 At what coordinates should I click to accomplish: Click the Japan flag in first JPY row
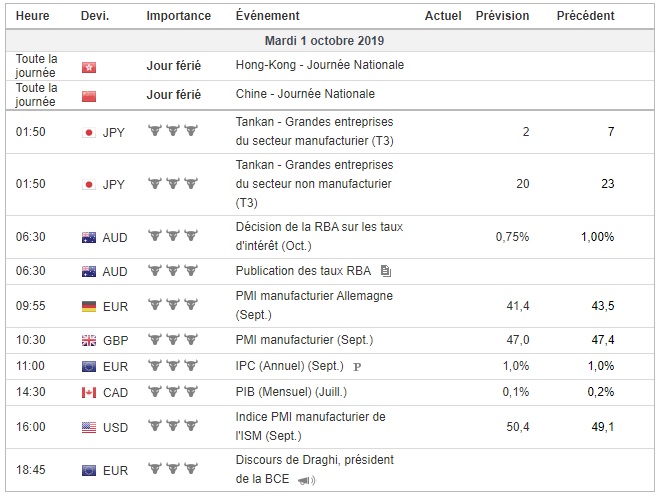click(x=88, y=132)
